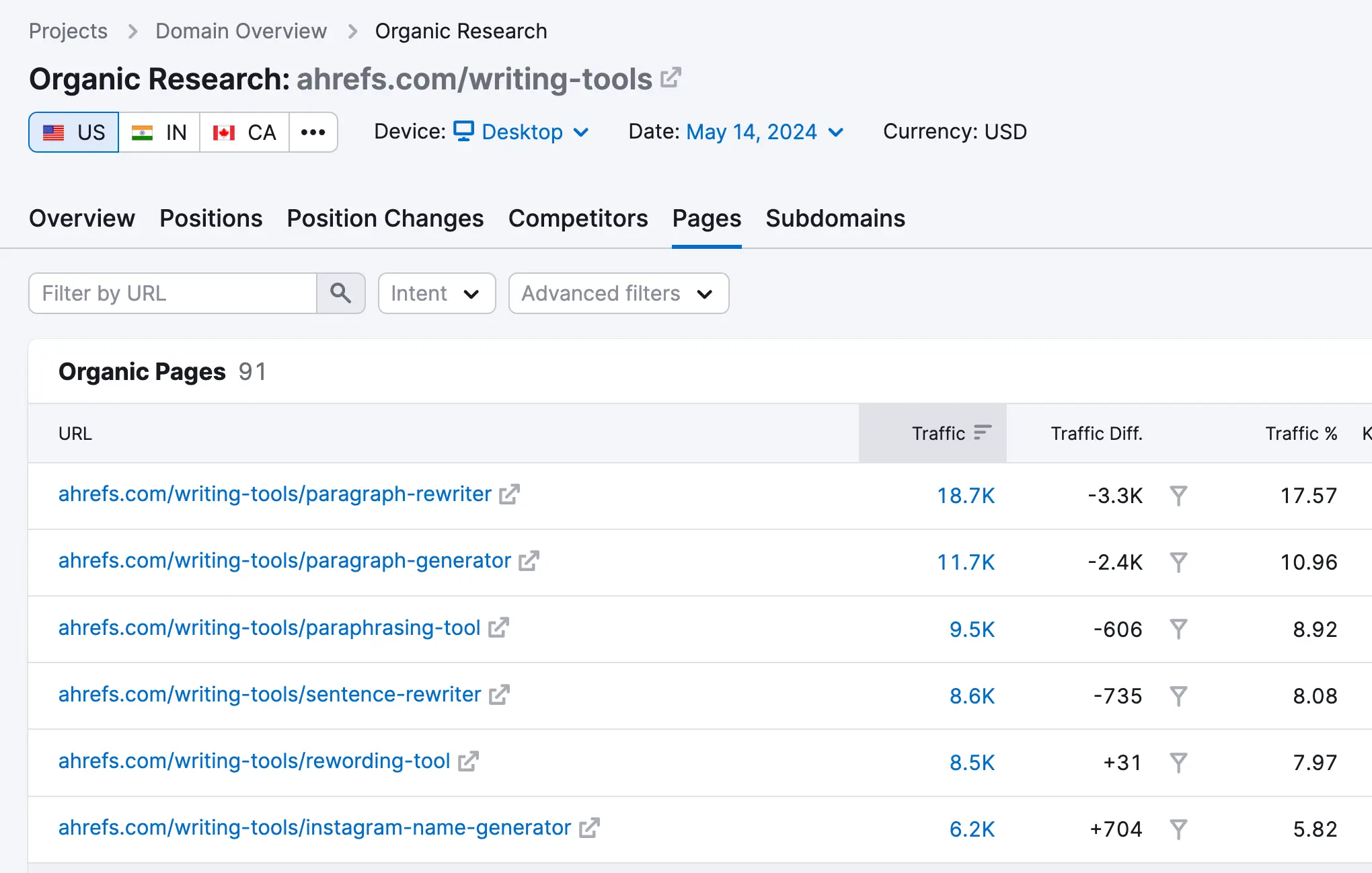The height and width of the screenshot is (873, 1372).
Task: Switch to the Position Changes tab
Action: pos(385,219)
